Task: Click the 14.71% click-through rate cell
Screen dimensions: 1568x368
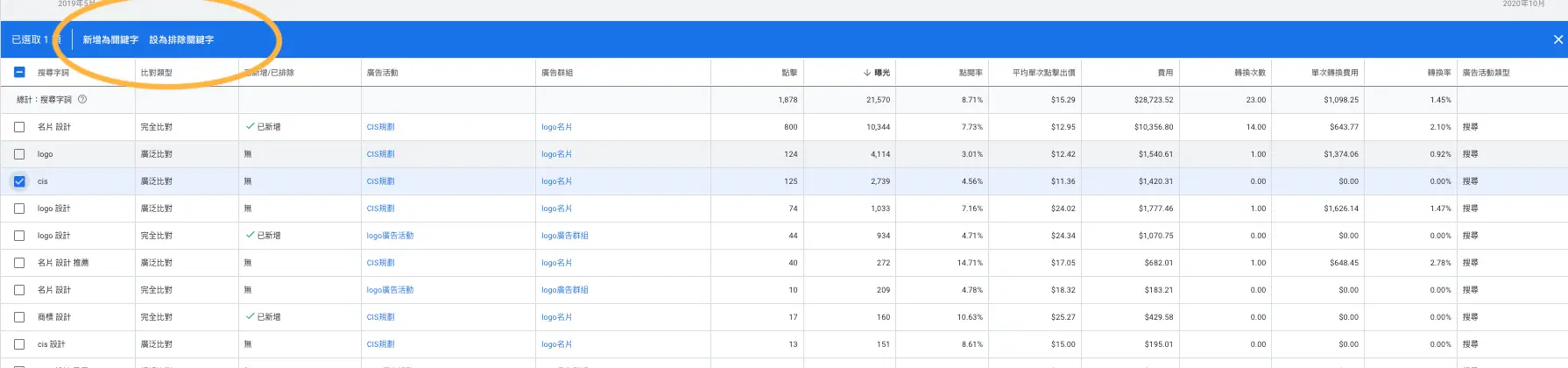Action: pyautogui.click(x=970, y=263)
